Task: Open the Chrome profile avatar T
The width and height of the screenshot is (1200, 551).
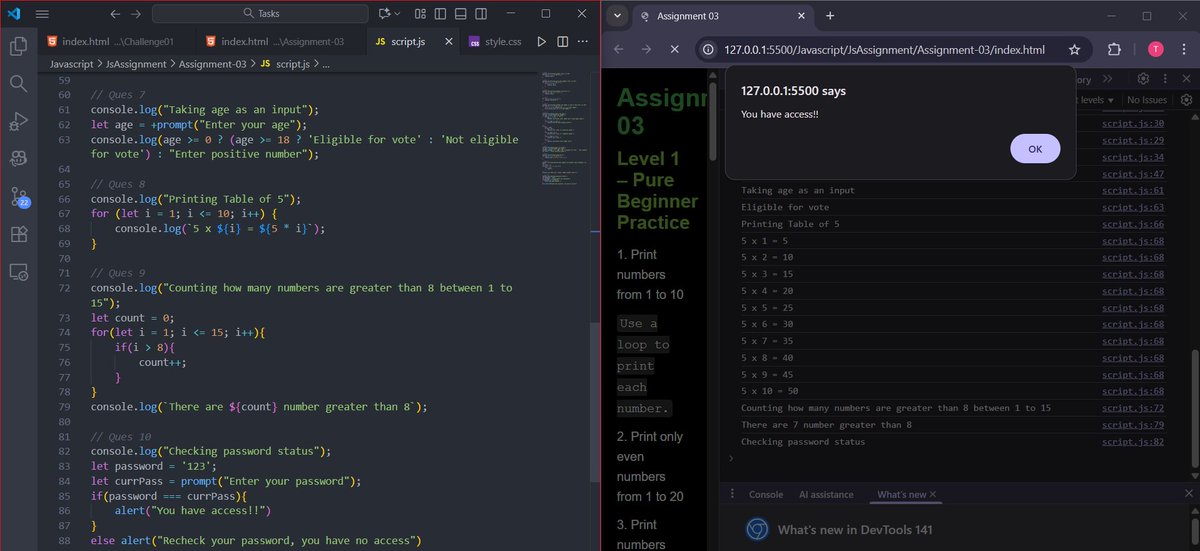Action: pos(1156,49)
